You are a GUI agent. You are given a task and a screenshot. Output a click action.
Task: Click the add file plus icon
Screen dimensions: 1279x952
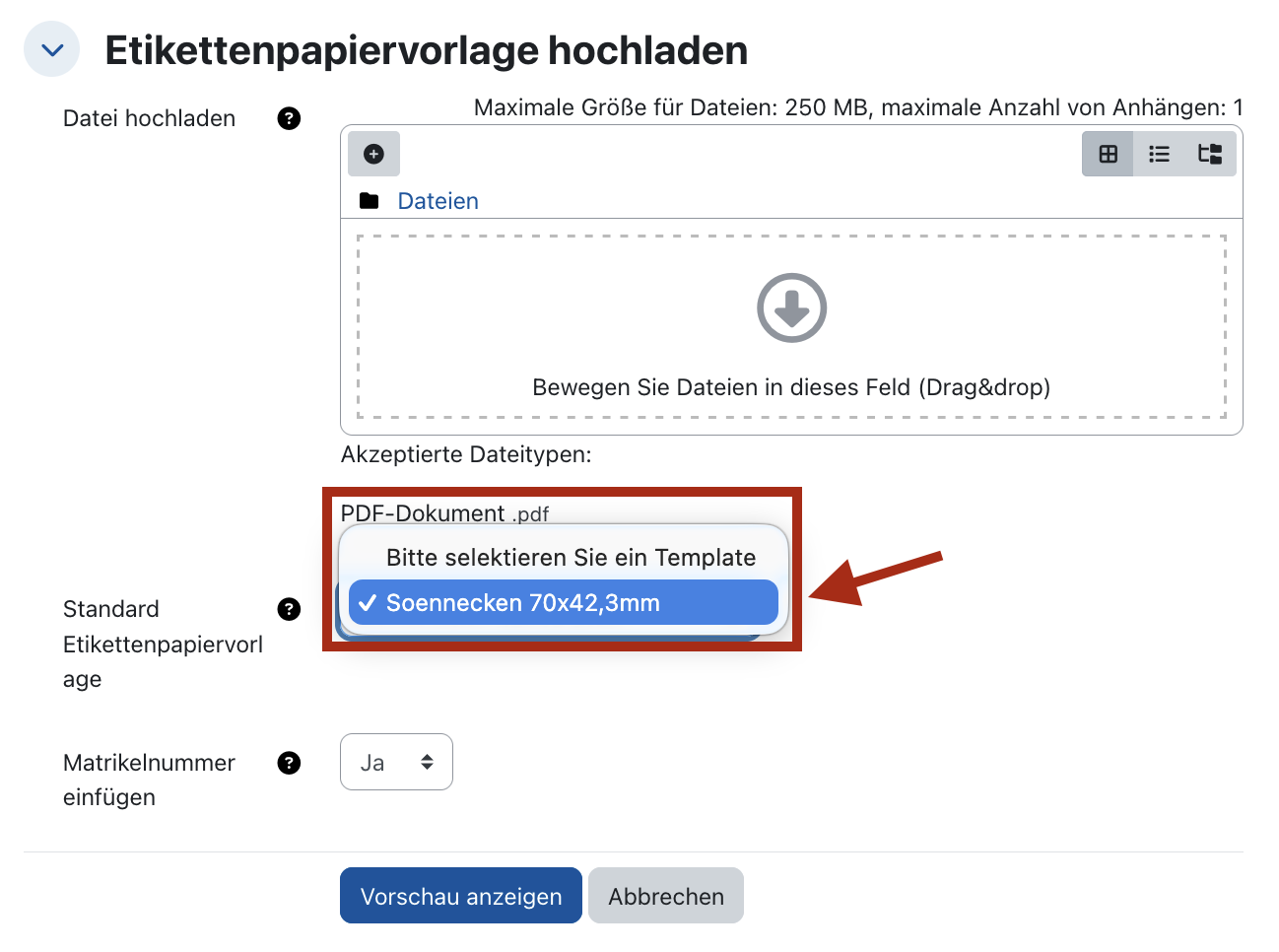373,154
